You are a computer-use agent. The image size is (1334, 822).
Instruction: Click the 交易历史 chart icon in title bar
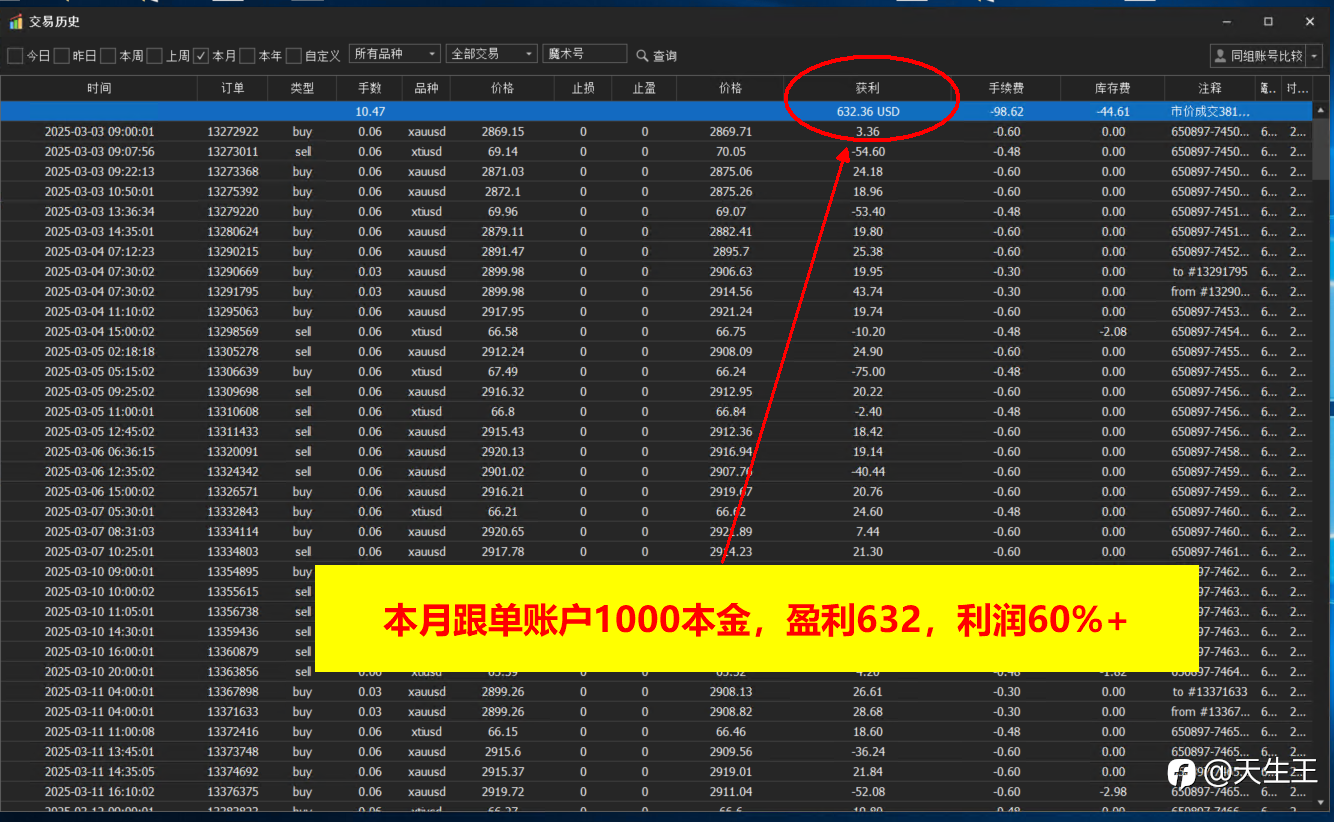pyautogui.click(x=15, y=21)
